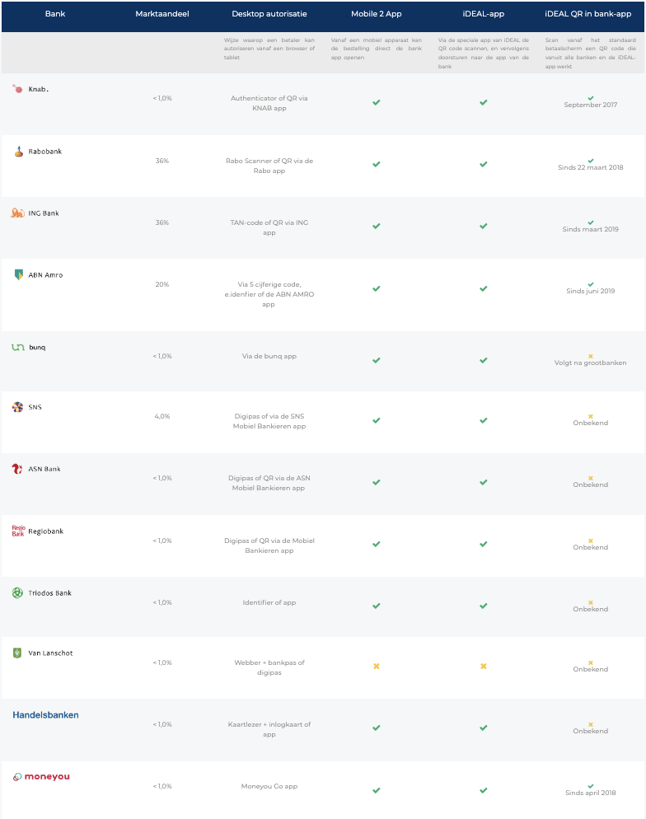The height and width of the screenshot is (819, 646).
Task: Select the Desktop autorisatie column header
Action: pyautogui.click(x=269, y=14)
